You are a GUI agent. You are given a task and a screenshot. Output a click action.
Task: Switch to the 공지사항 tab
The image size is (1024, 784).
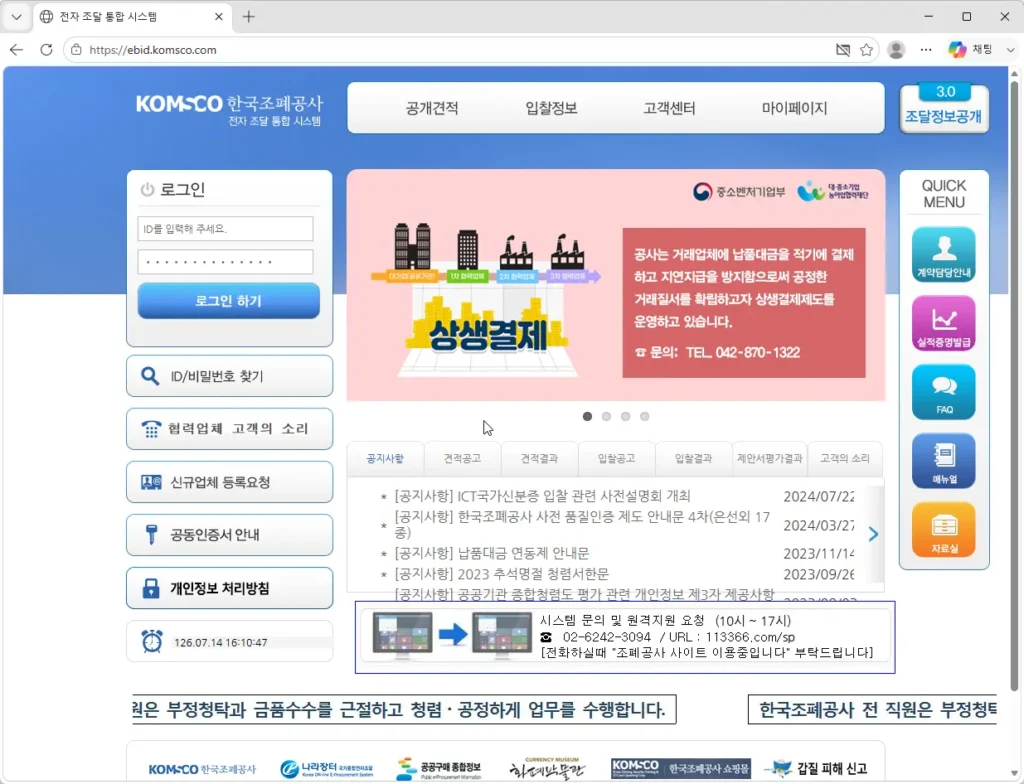[385, 459]
